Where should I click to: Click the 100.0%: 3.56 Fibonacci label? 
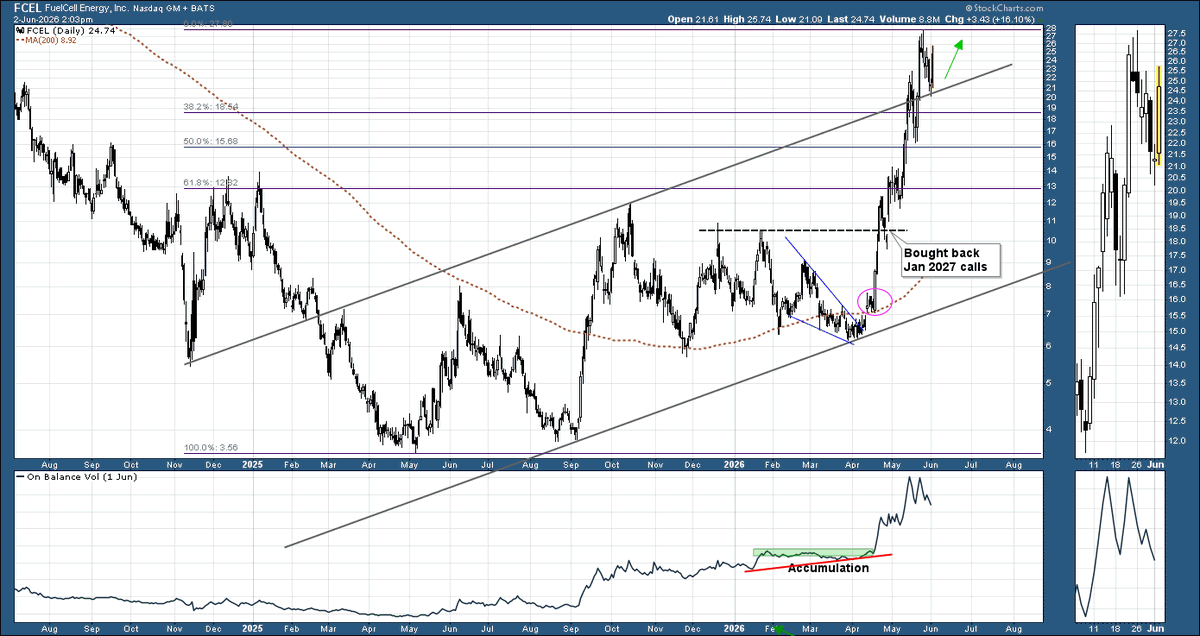tap(211, 448)
